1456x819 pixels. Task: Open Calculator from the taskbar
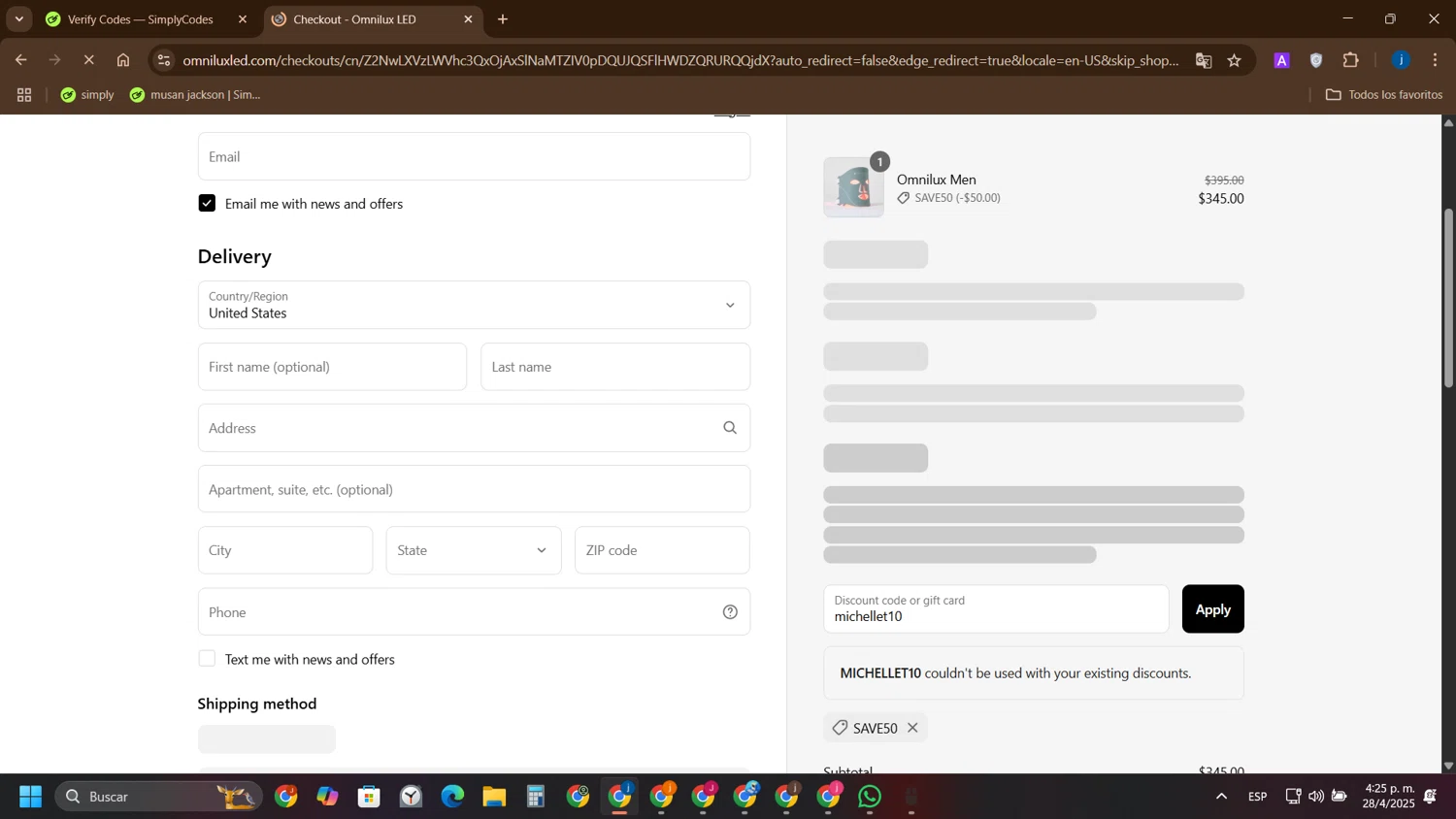point(536,797)
